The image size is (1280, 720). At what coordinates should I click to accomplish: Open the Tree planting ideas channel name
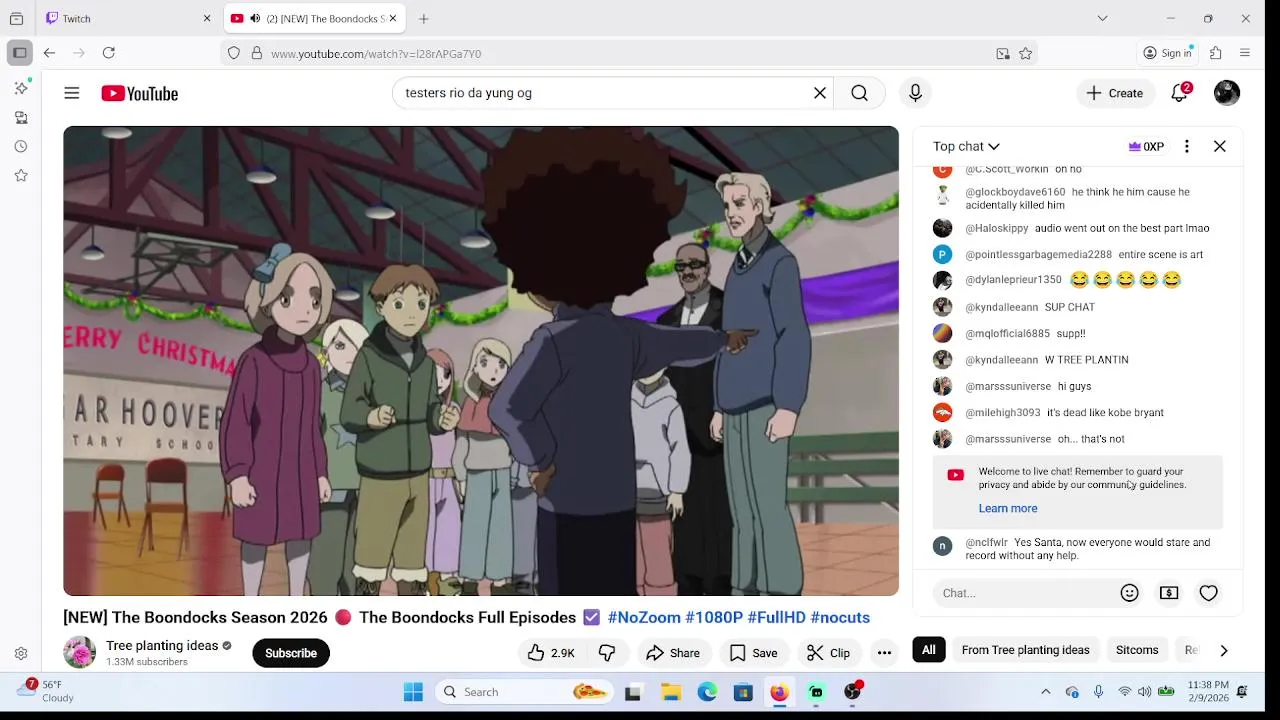coord(162,645)
